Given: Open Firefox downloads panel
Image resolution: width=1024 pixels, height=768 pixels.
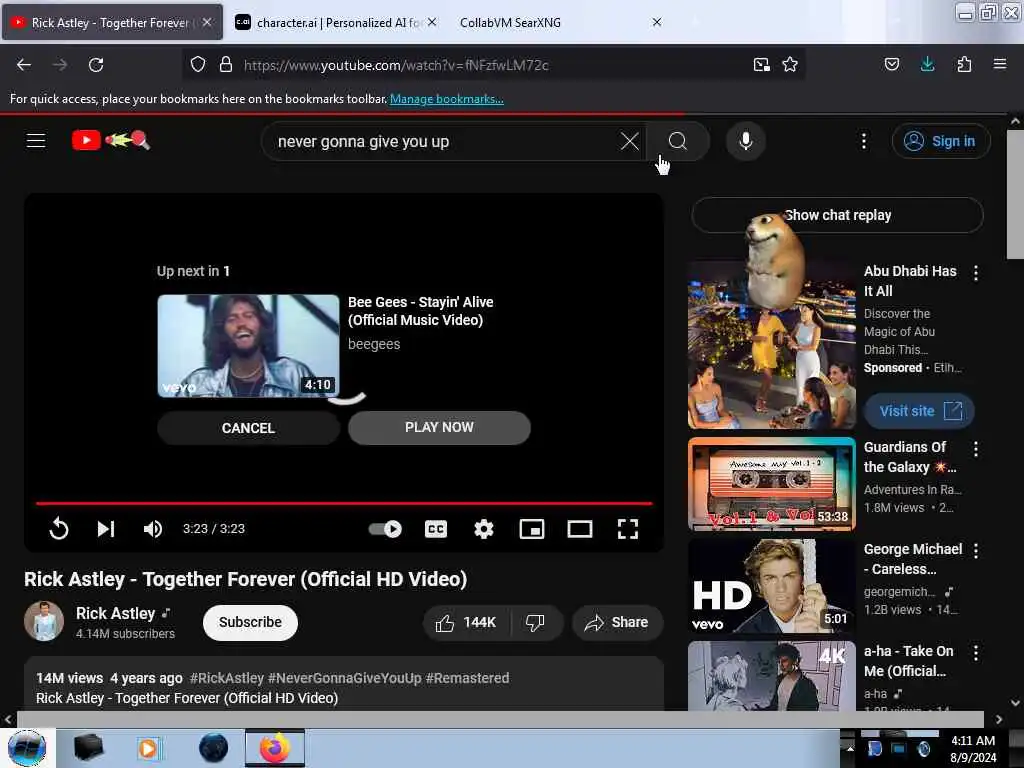Looking at the screenshot, I should [927, 64].
